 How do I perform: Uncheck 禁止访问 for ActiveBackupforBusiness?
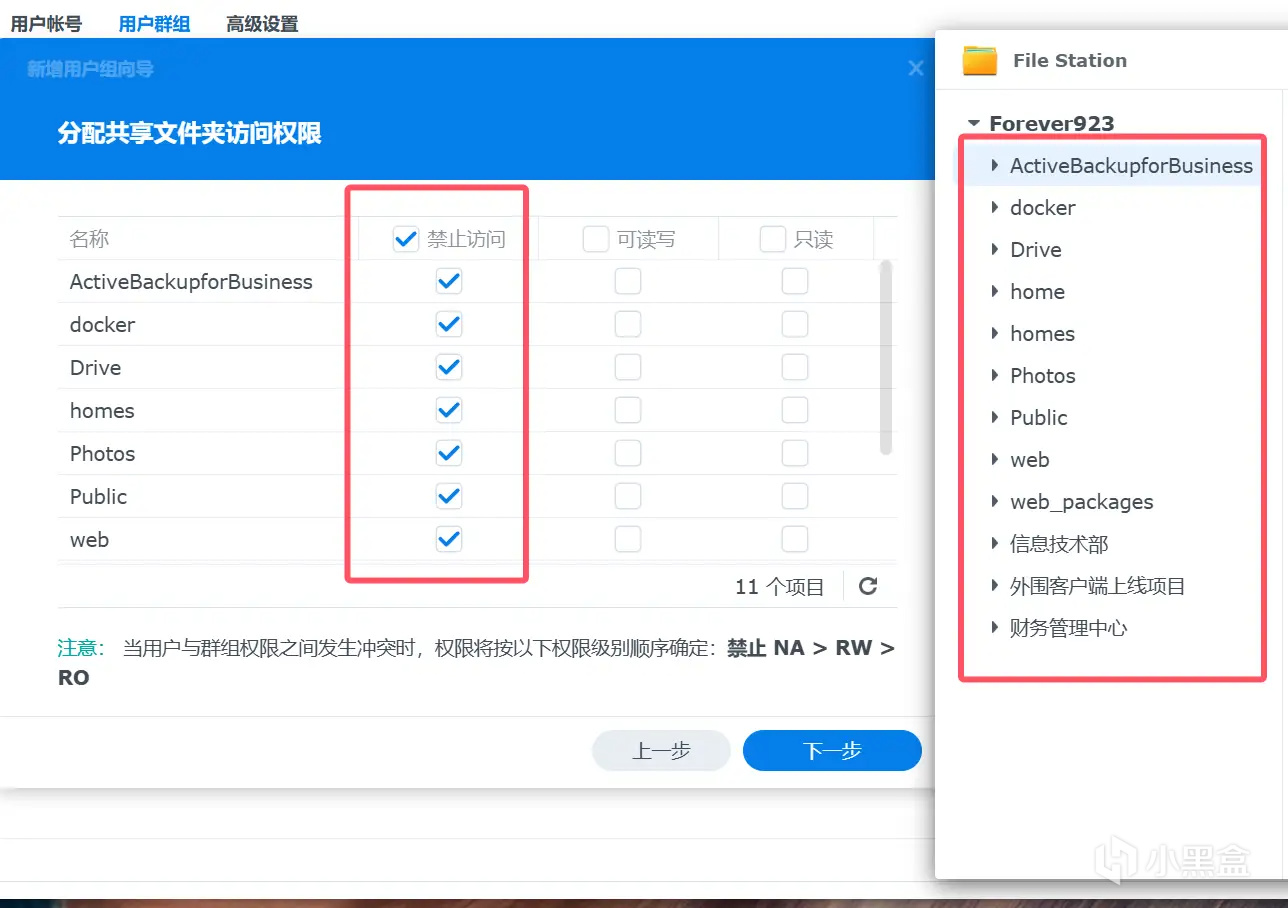click(449, 281)
